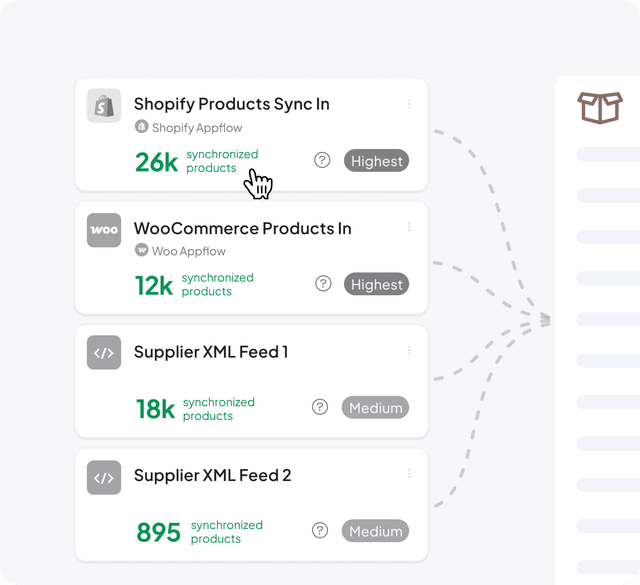Open more options on Shopify Products Sync In

409,104
